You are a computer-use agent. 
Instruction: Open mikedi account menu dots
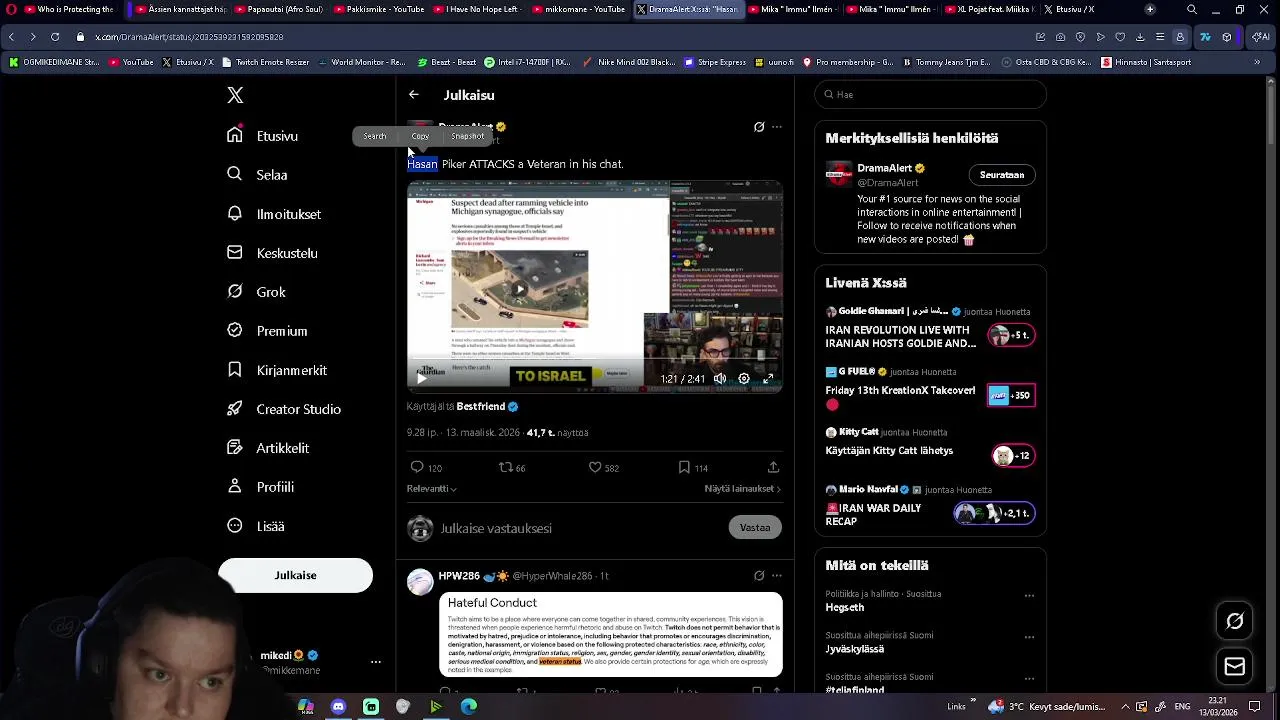[376, 662]
